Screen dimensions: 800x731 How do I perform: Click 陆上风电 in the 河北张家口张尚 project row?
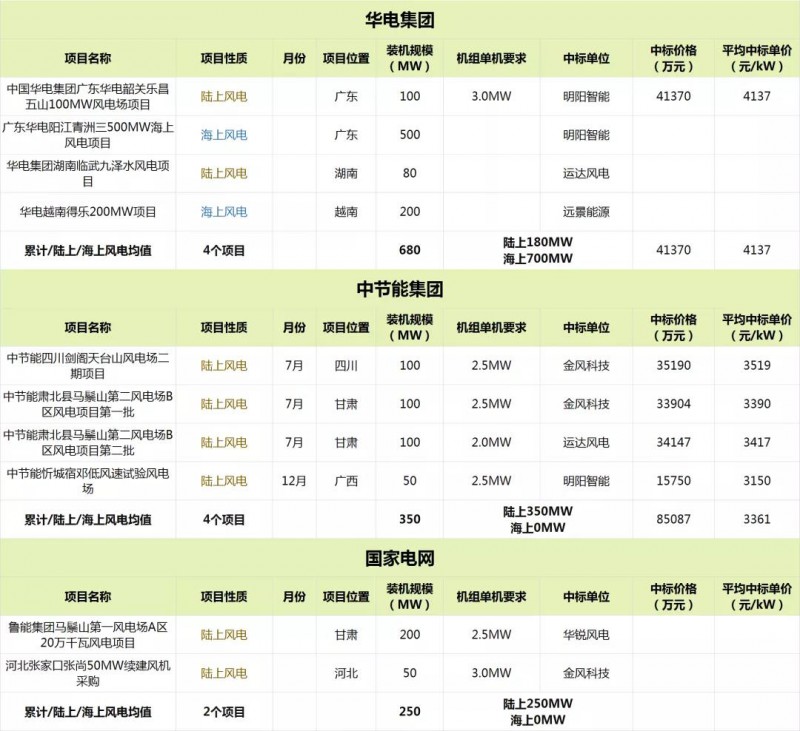224,673
